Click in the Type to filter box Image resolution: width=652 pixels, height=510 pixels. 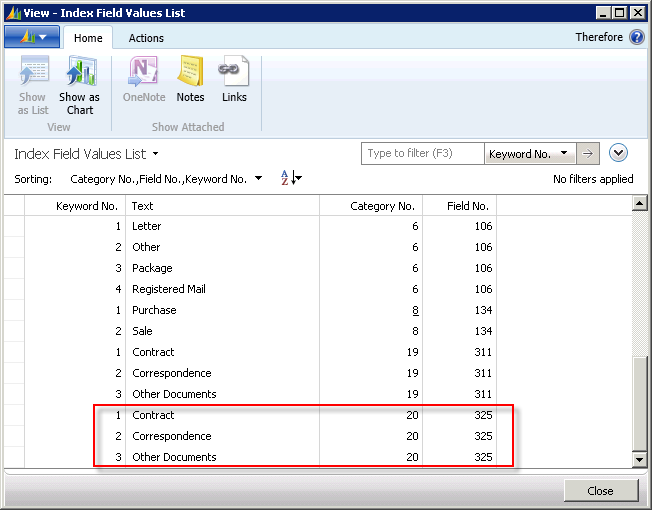click(x=422, y=154)
